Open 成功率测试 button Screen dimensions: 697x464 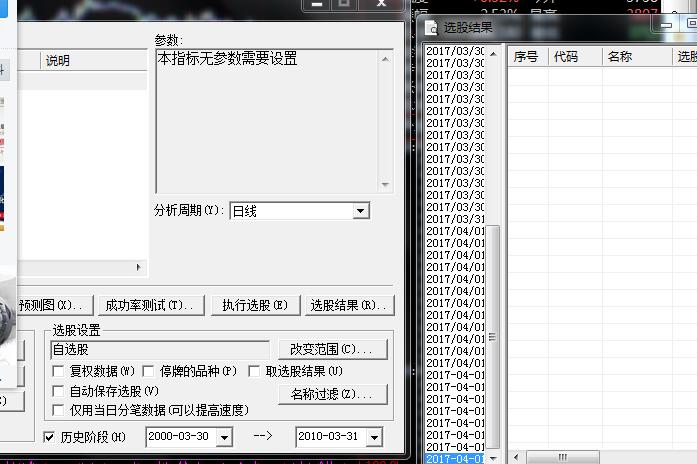coord(155,305)
